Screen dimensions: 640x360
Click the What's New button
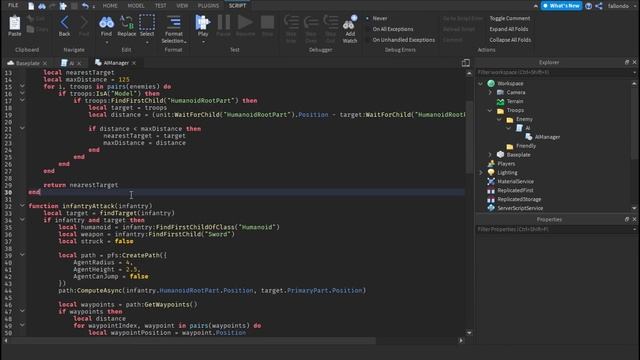(561, 6)
